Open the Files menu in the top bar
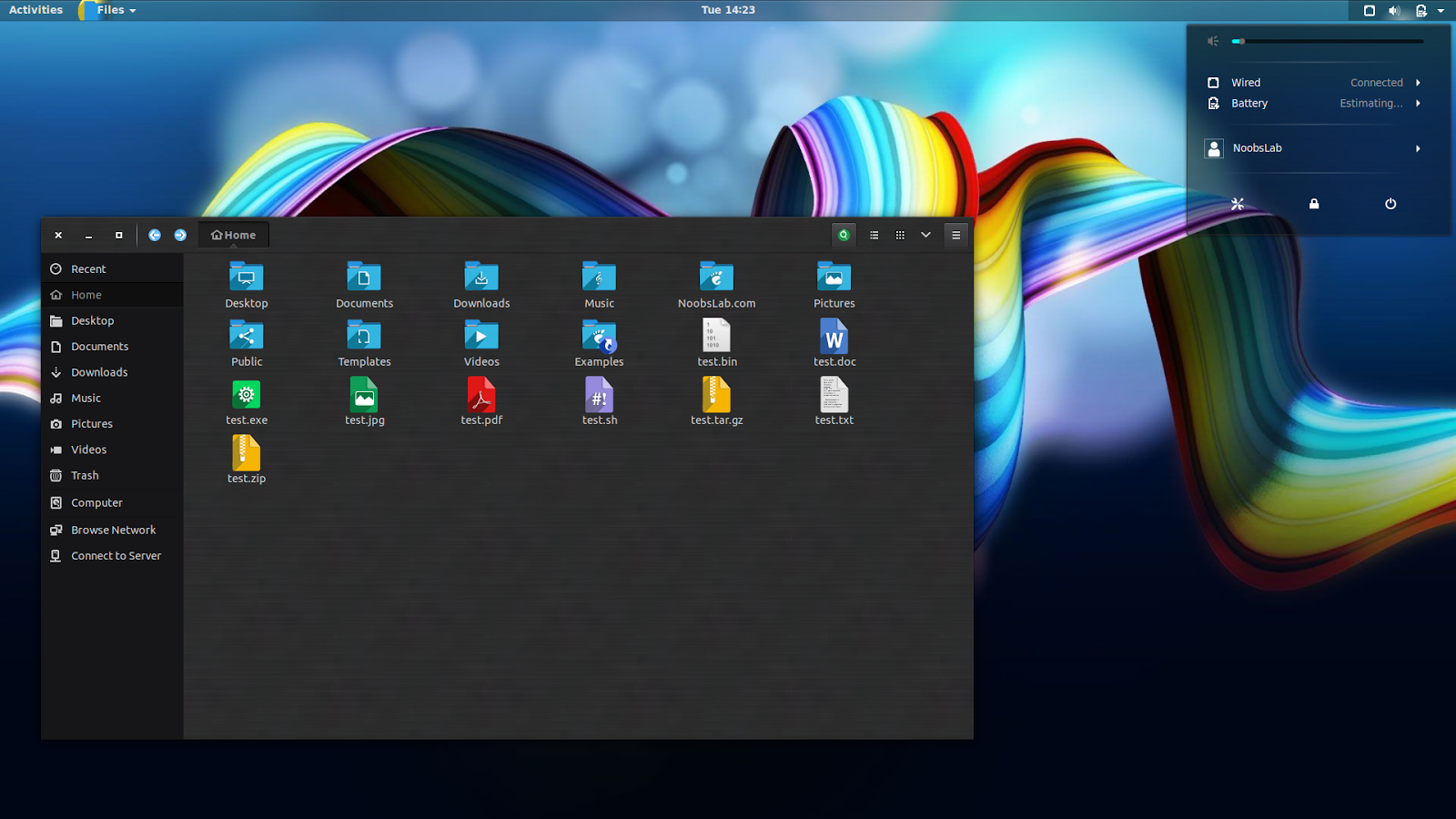This screenshot has width=1456, height=819. [111, 10]
